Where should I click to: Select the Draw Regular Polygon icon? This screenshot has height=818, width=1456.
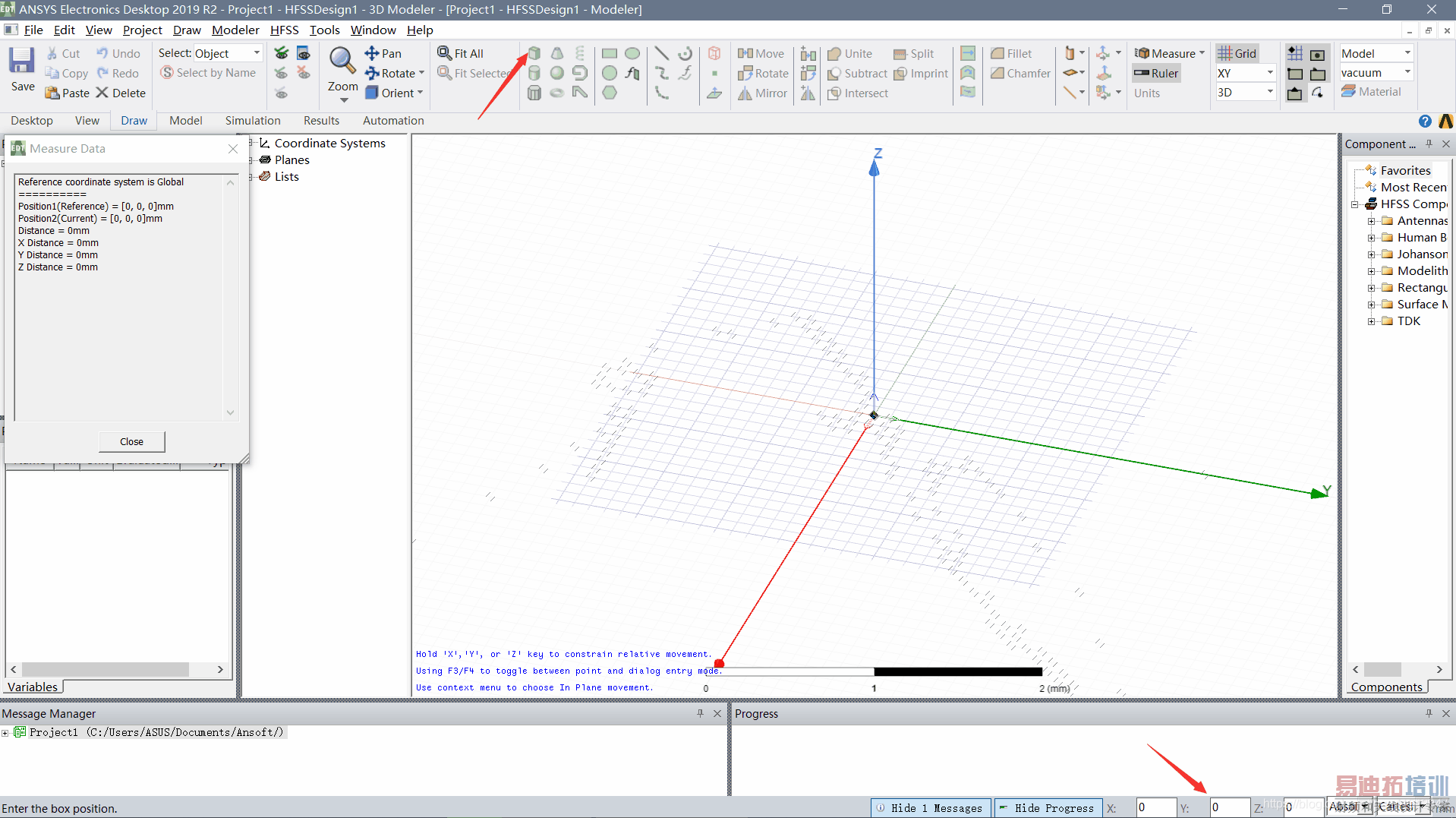click(x=609, y=93)
